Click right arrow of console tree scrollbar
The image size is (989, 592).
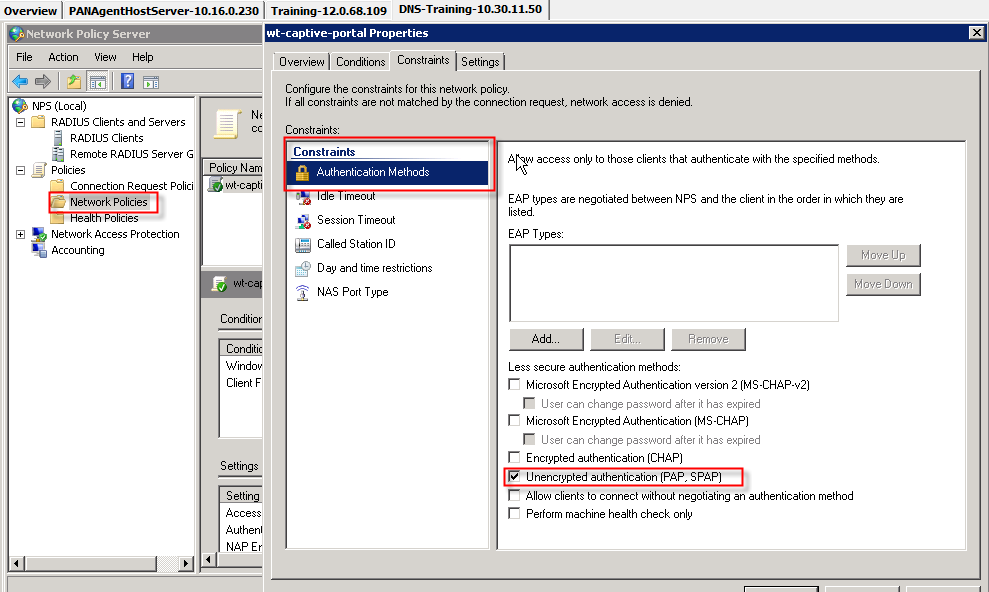tap(185, 563)
